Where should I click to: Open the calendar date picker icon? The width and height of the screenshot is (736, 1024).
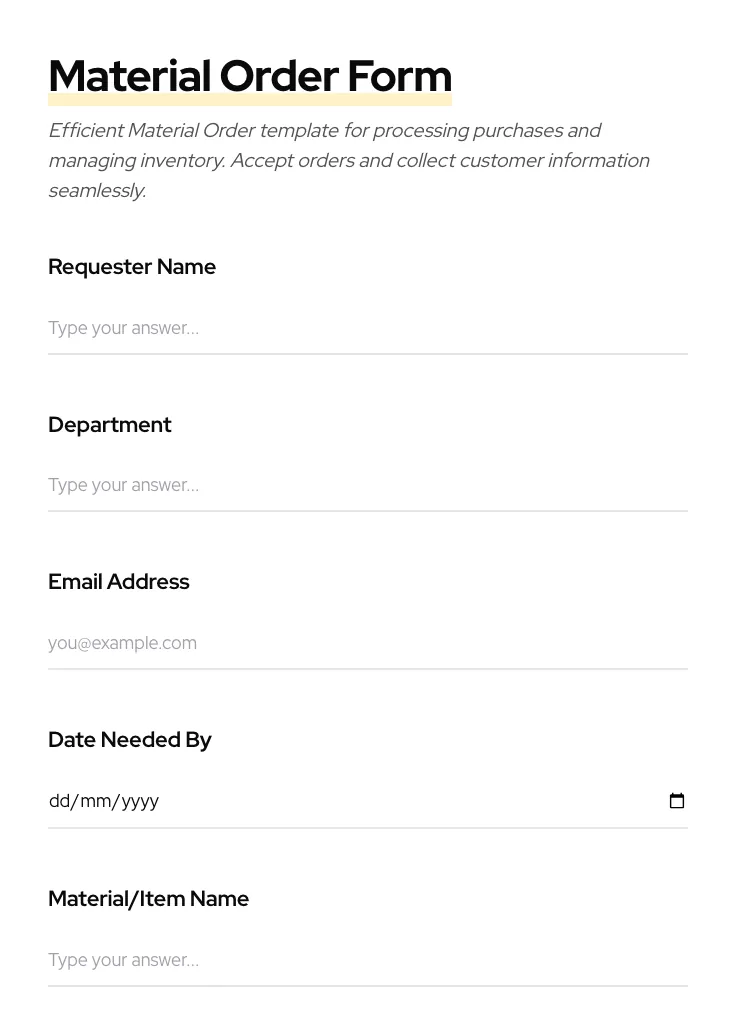point(677,801)
